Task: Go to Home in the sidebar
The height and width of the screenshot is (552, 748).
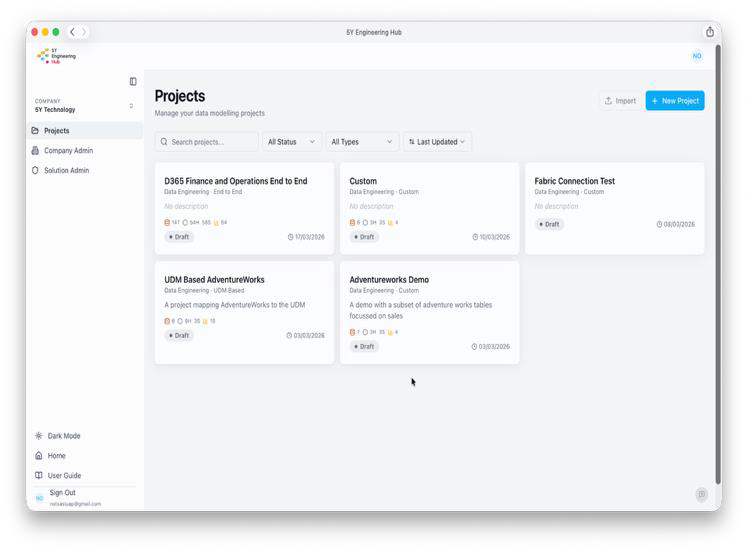Action: pos(56,456)
